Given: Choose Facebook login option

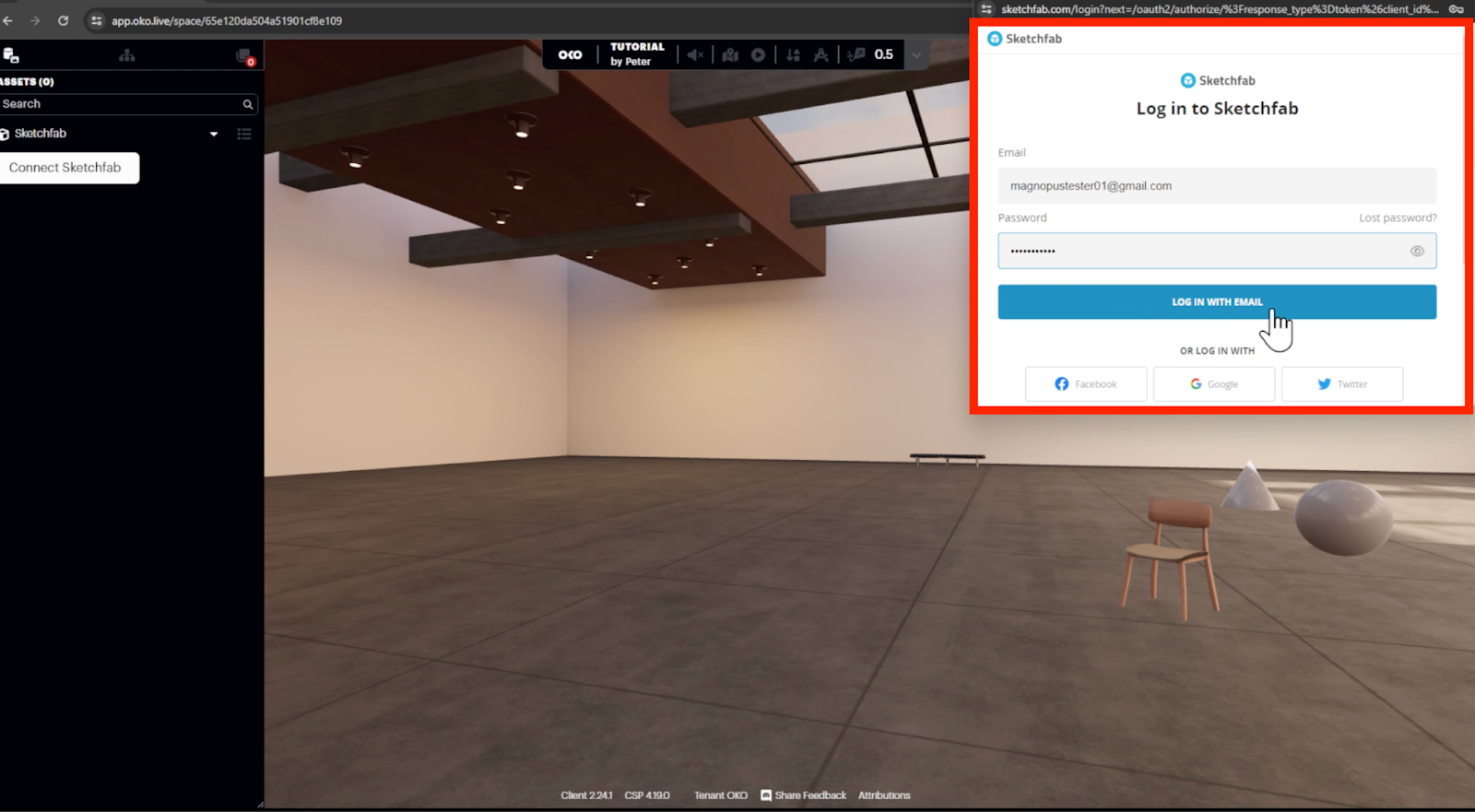Looking at the screenshot, I should click(1085, 384).
